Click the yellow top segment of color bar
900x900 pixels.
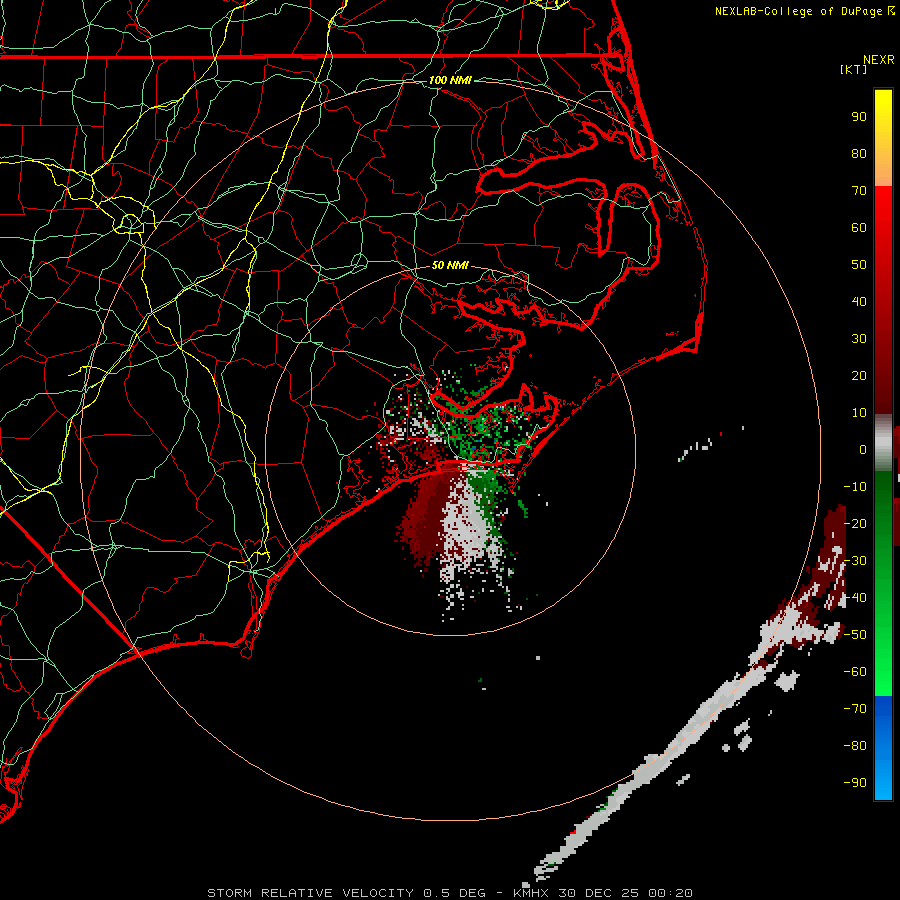pos(883,138)
